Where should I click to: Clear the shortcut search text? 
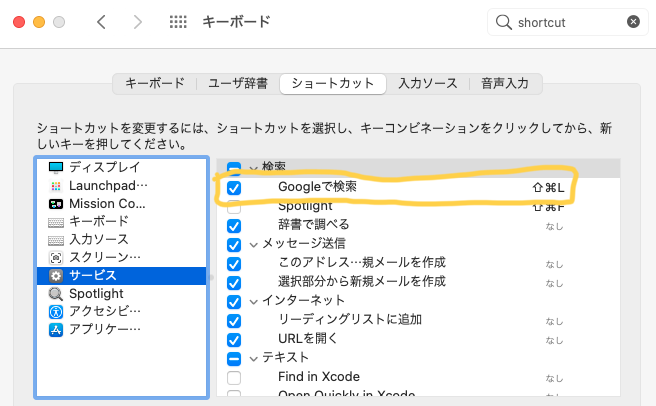tap(633, 22)
